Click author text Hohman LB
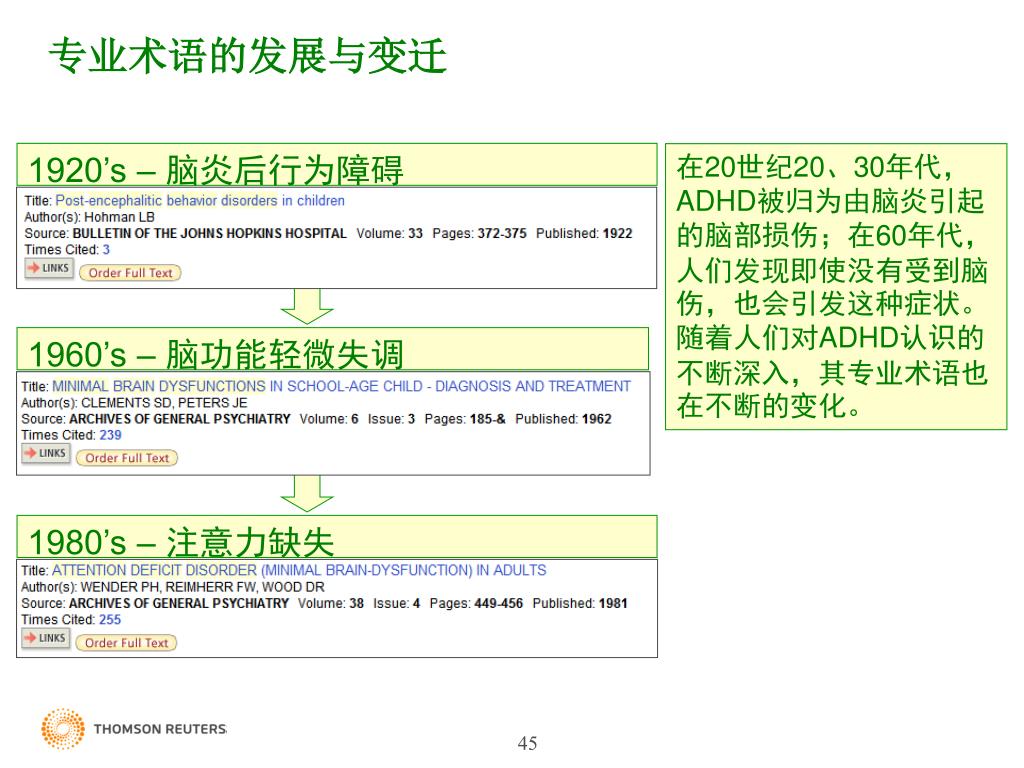The image size is (1024, 768). [x=120, y=217]
